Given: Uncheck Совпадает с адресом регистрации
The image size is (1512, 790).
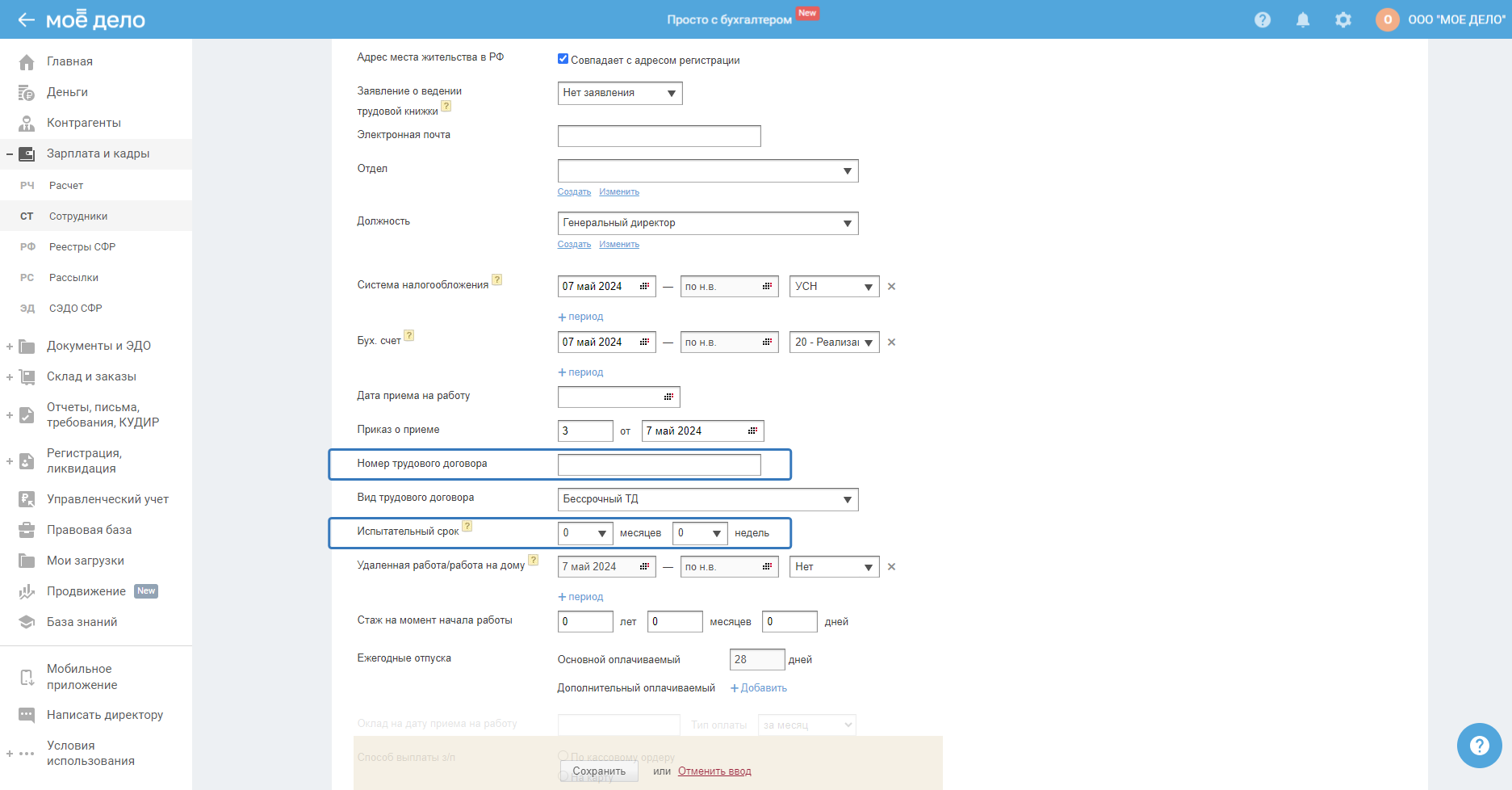Looking at the screenshot, I should [563, 59].
